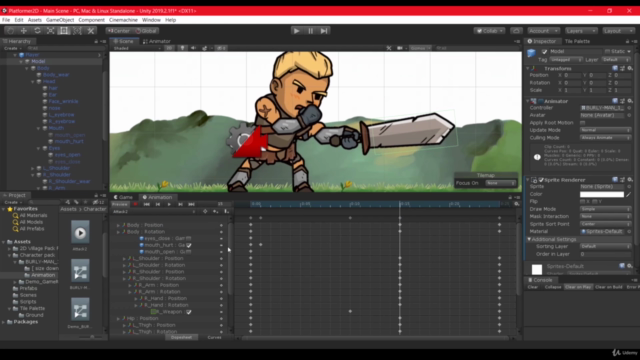This screenshot has height=360, width=640.
Task: Click the Step frame button
Action: pyautogui.click(x=324, y=31)
